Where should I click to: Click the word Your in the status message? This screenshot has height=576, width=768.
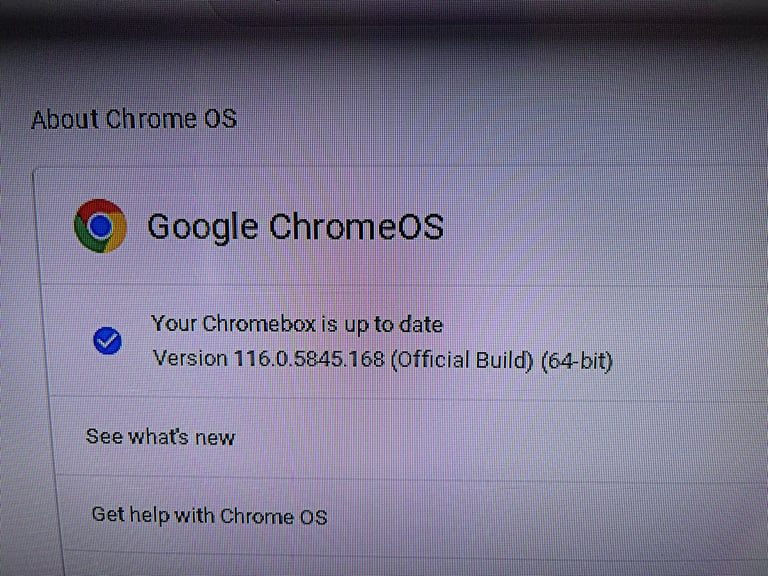(x=173, y=323)
